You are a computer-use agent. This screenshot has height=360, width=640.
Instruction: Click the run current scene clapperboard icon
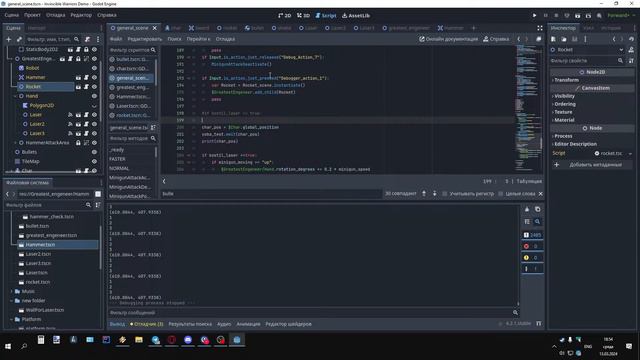point(578,16)
